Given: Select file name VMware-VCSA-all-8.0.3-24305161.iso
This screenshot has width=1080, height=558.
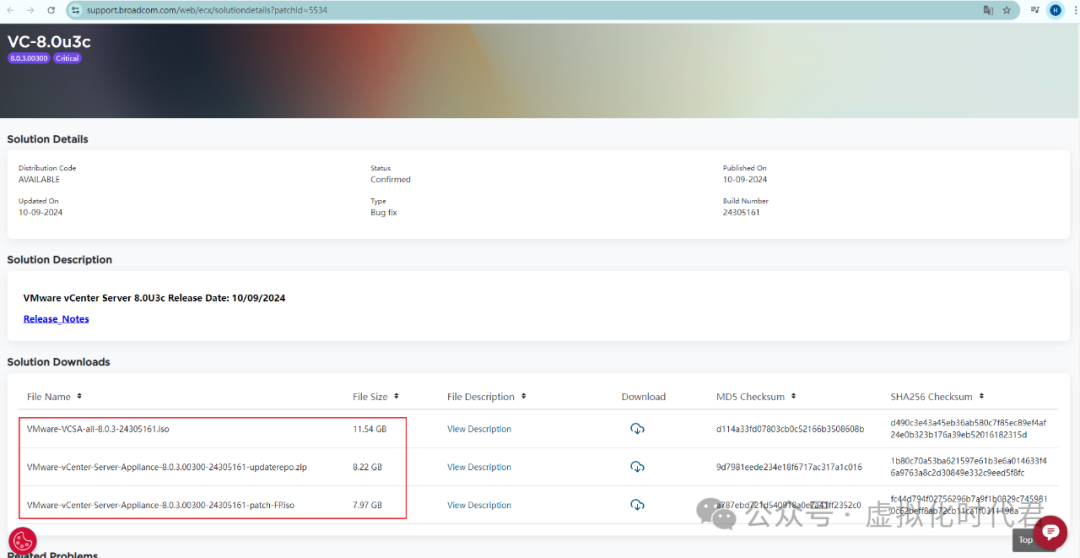Looking at the screenshot, I should click(98, 428).
